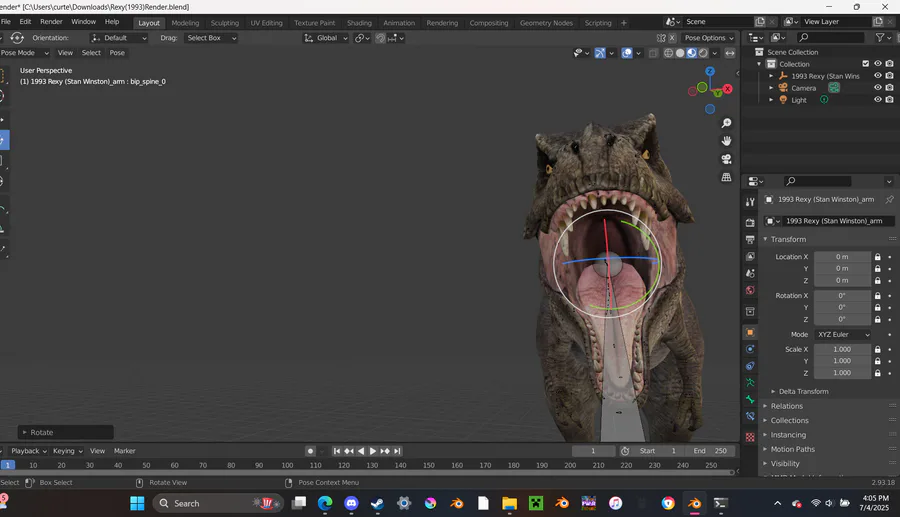
Task: Play the animation forward
Action: (x=373, y=451)
